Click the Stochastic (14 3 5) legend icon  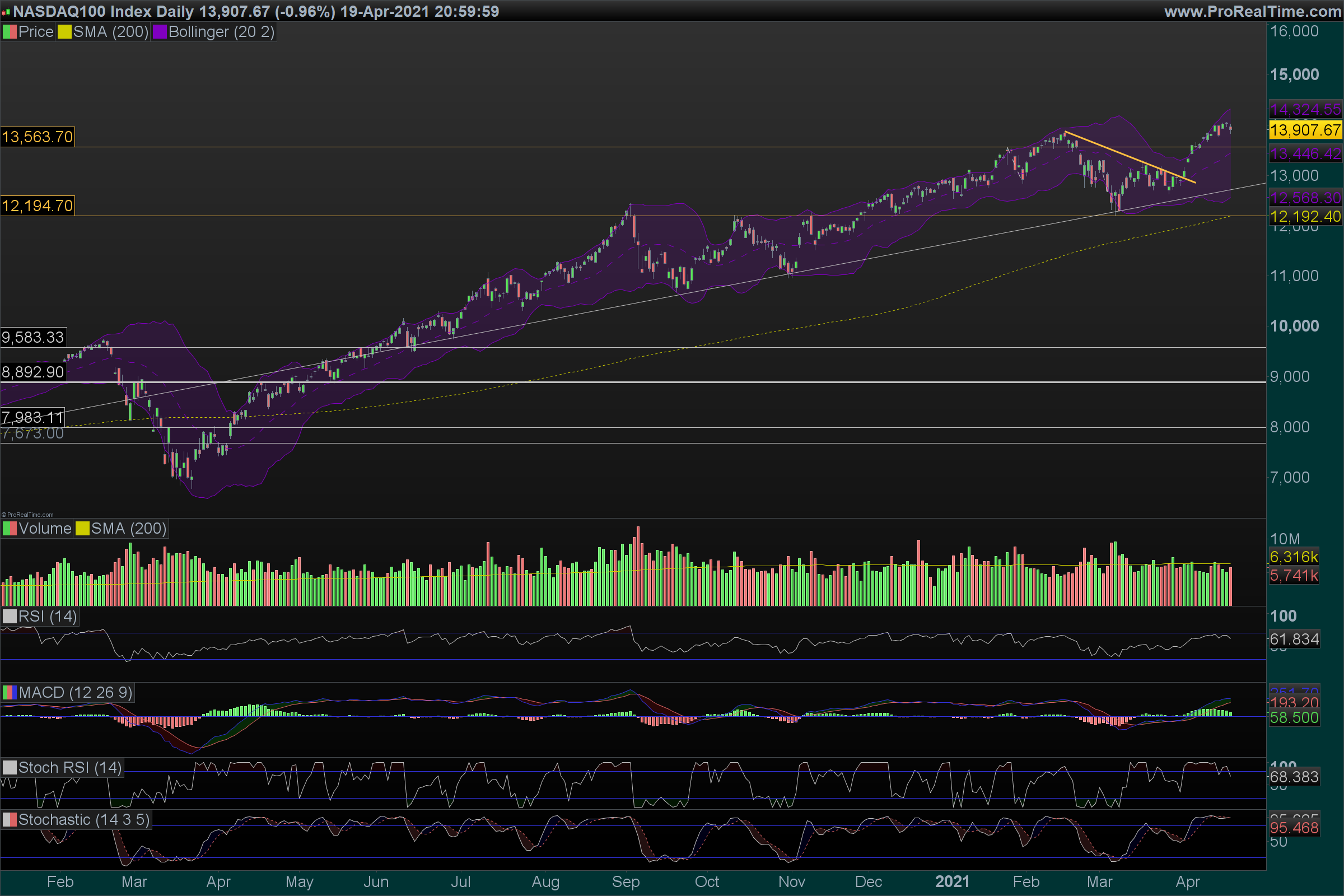10,820
